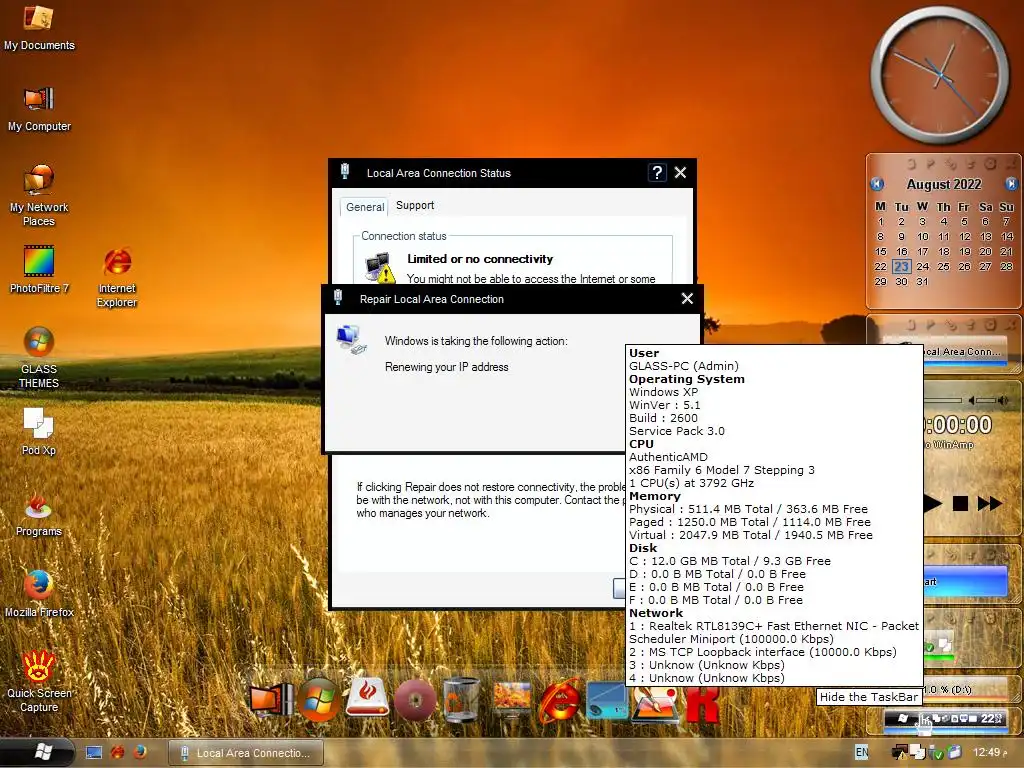Click the fast forward button in the WinAmp widget

click(x=989, y=504)
